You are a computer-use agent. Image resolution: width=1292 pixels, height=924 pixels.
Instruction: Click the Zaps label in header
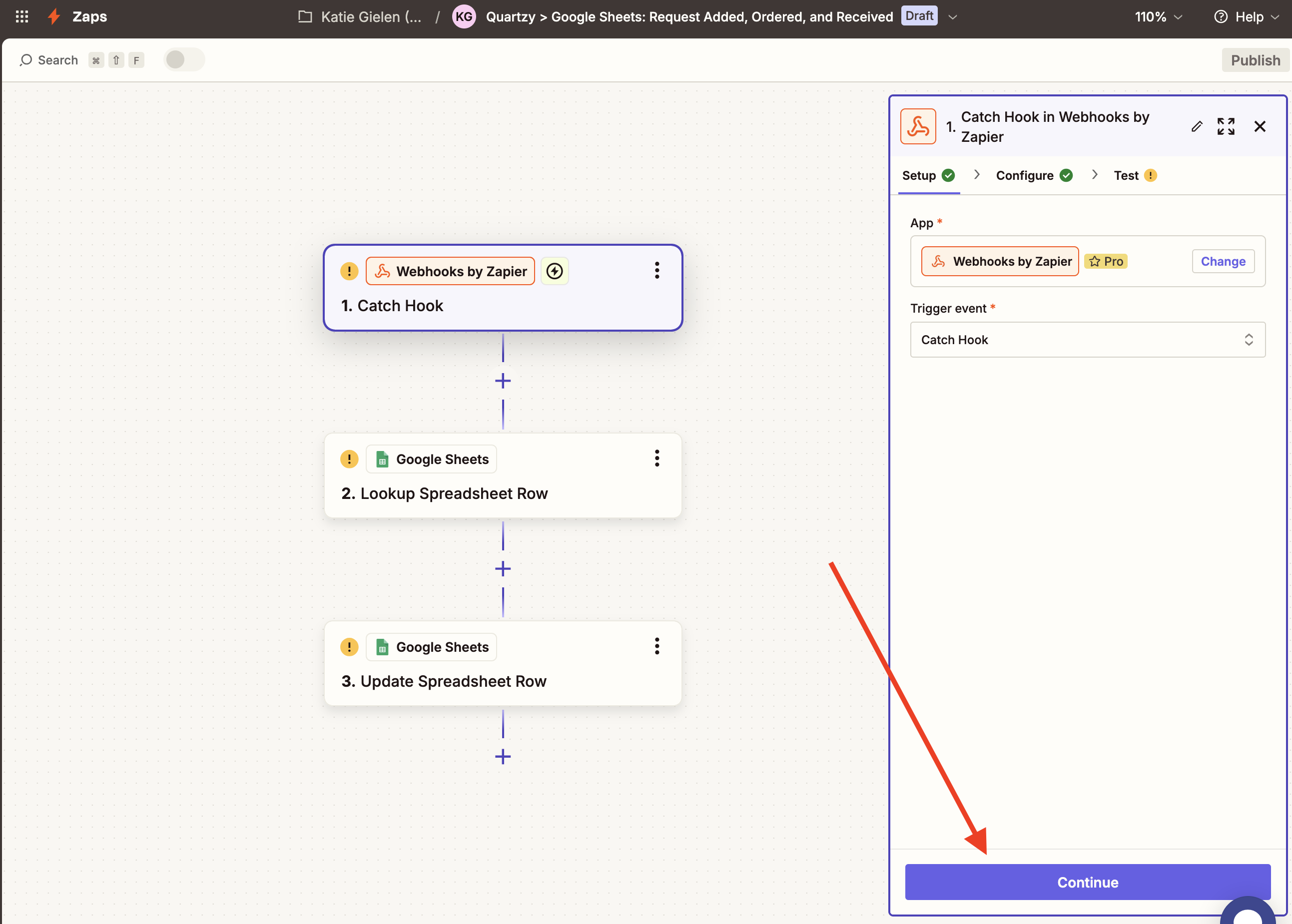[89, 16]
